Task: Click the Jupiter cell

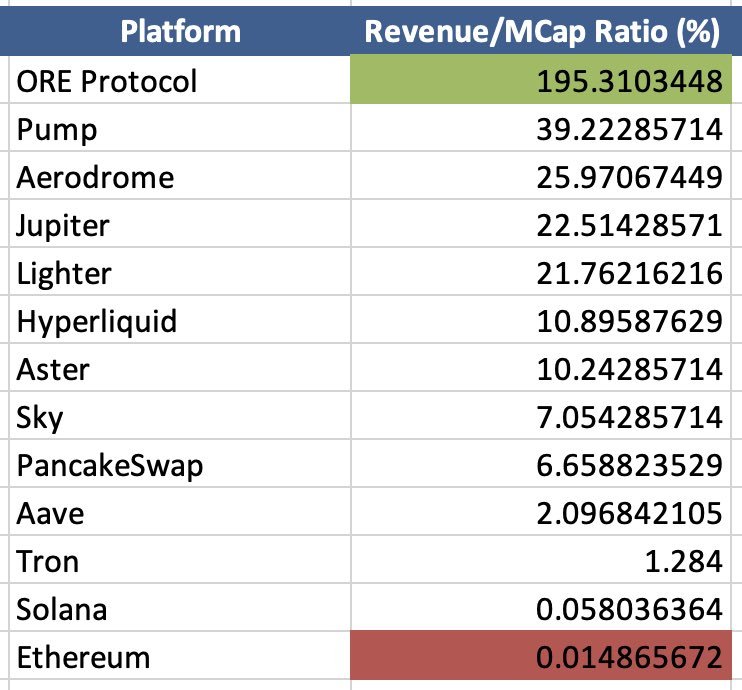Action: (180, 224)
